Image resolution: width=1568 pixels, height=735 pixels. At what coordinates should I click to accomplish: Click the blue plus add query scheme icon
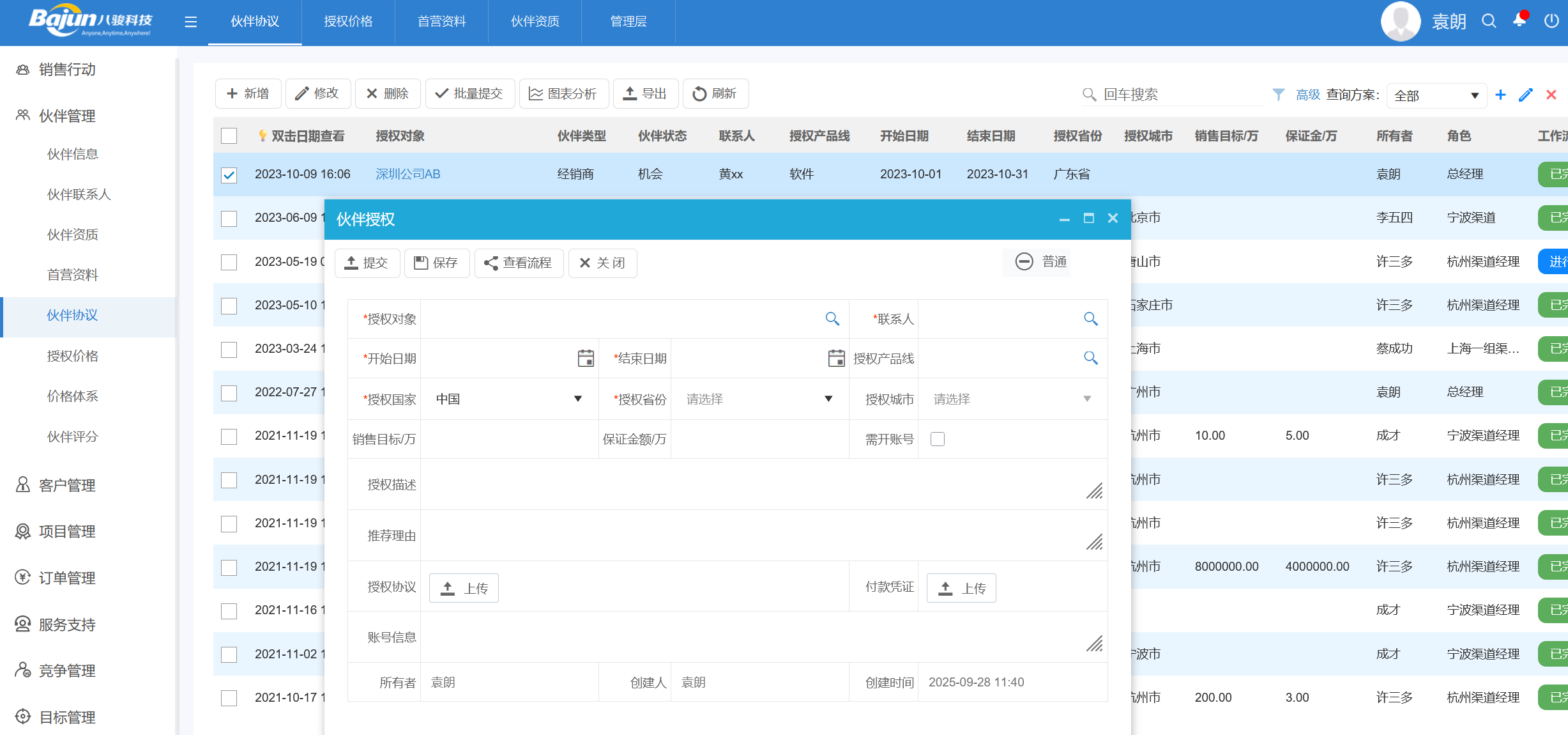1500,95
